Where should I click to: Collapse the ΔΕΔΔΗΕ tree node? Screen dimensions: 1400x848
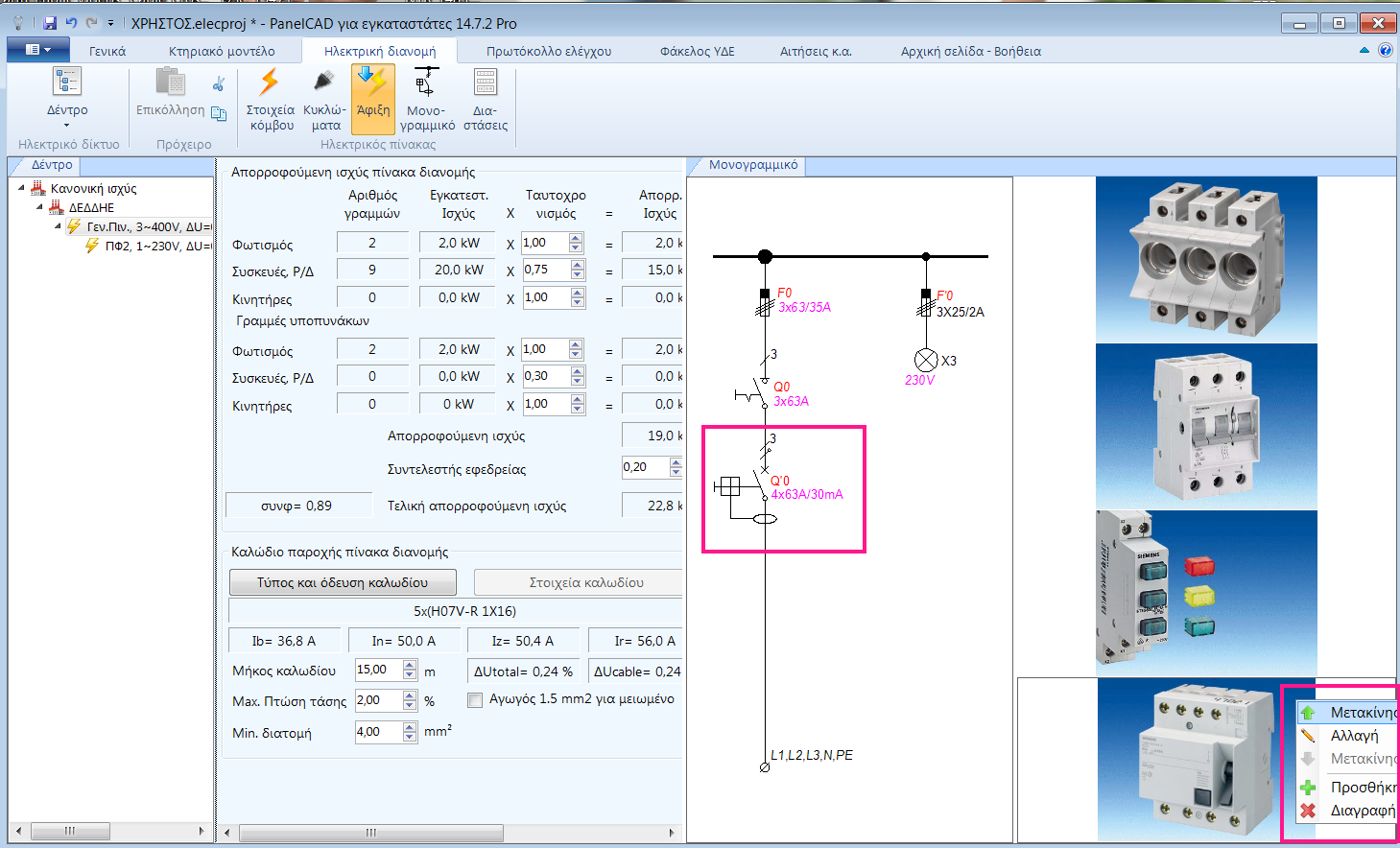point(40,207)
